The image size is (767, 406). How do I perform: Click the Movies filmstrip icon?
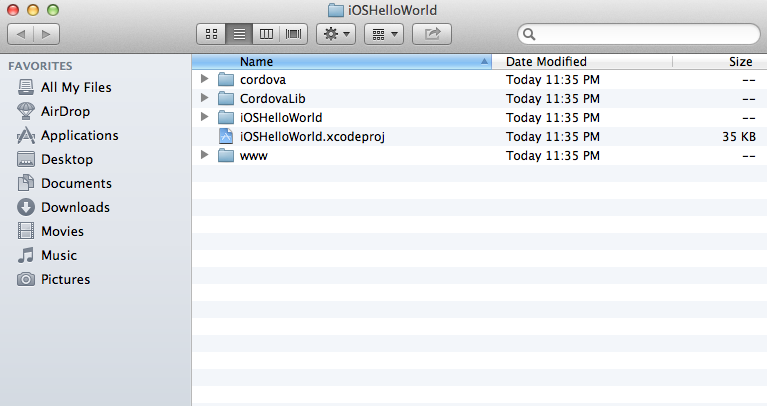pyautogui.click(x=26, y=231)
